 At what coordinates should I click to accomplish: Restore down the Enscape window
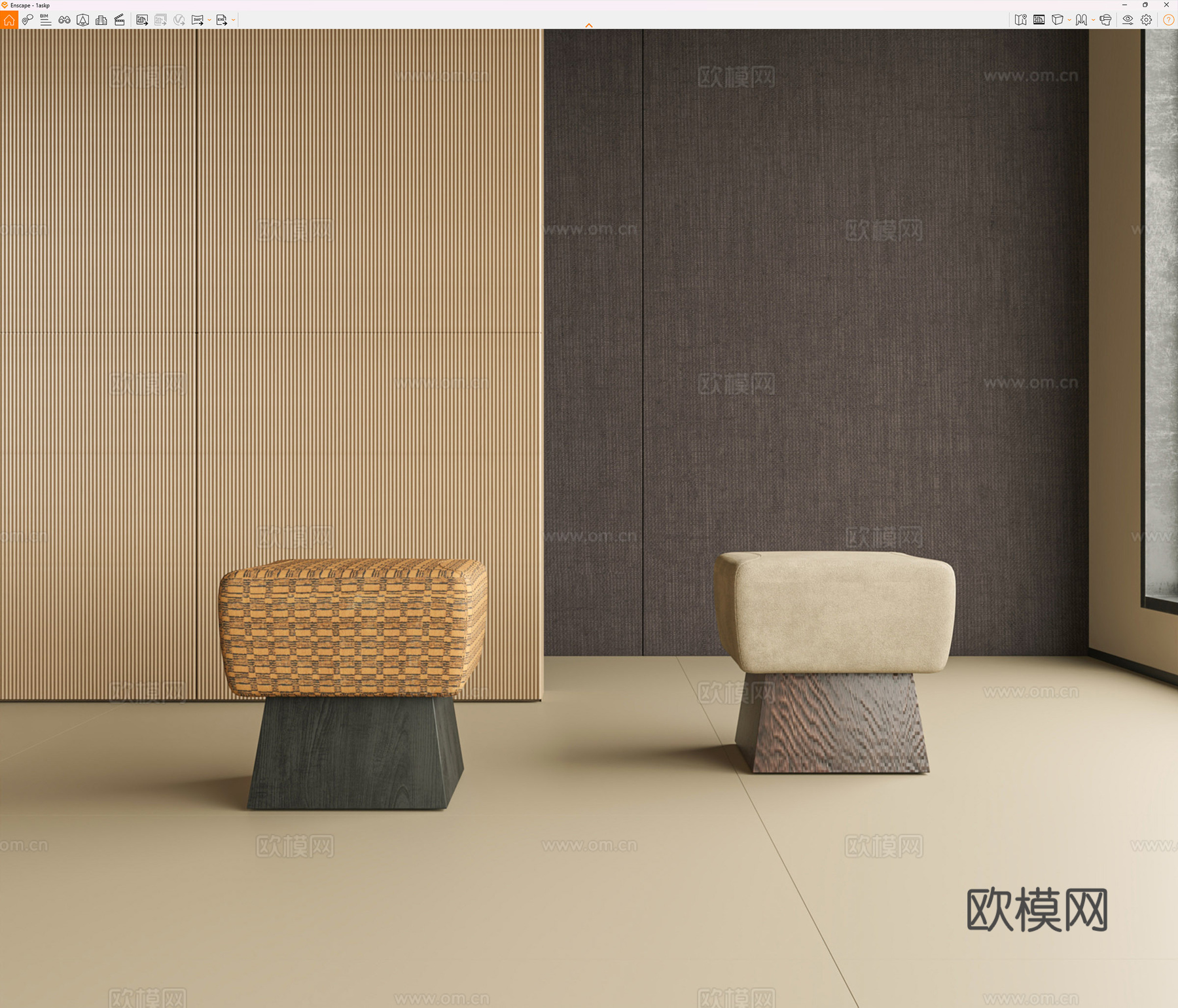1145,5
